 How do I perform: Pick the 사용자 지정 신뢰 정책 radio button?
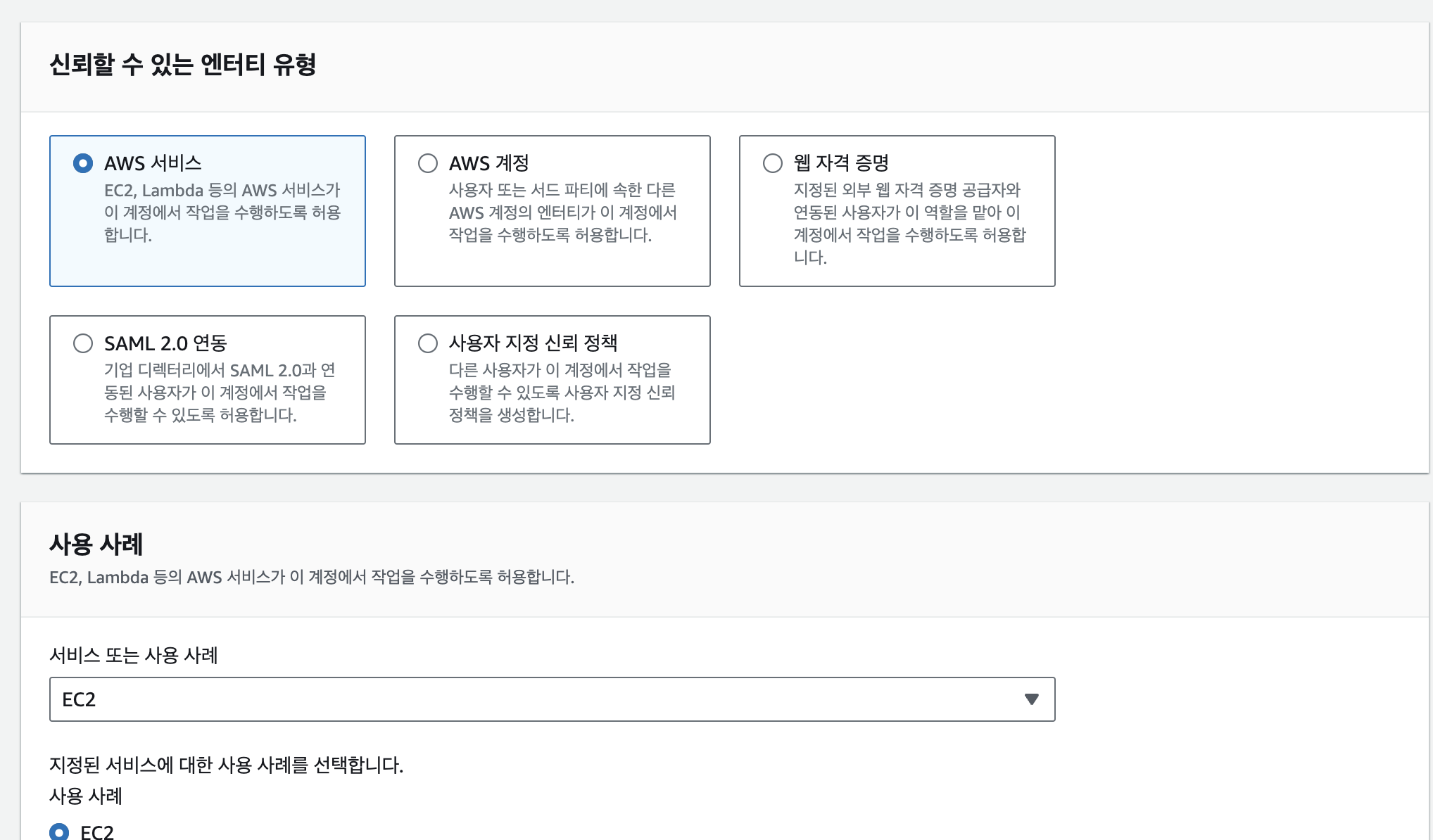click(x=428, y=343)
